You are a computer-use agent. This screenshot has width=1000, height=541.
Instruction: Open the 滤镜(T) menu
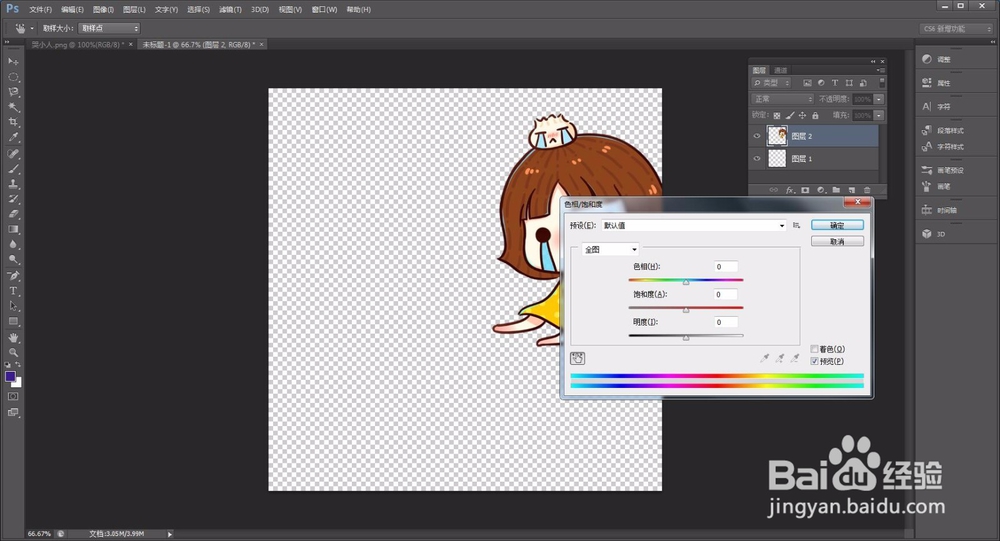pyautogui.click(x=230, y=10)
